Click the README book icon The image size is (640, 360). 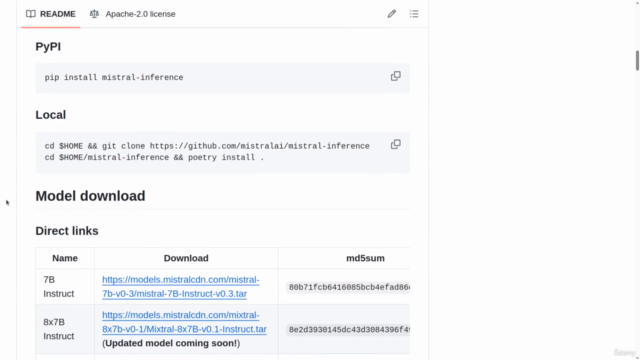point(31,14)
